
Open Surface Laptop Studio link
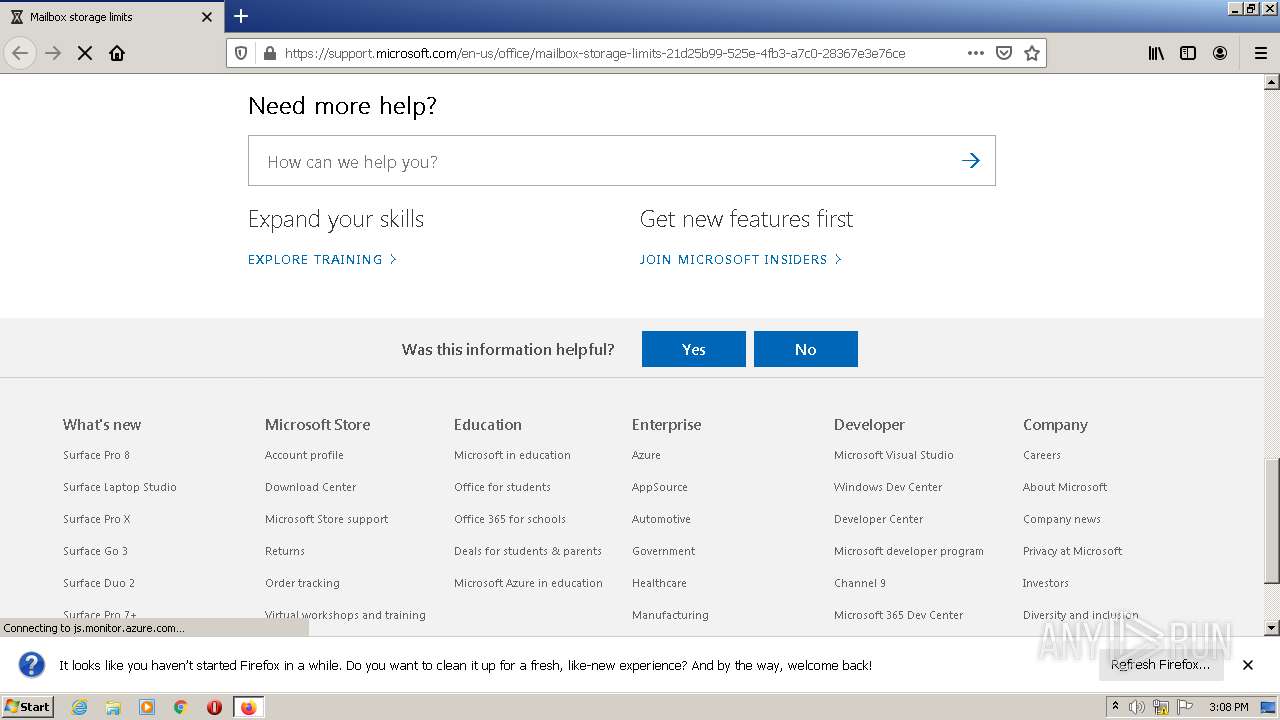point(120,487)
